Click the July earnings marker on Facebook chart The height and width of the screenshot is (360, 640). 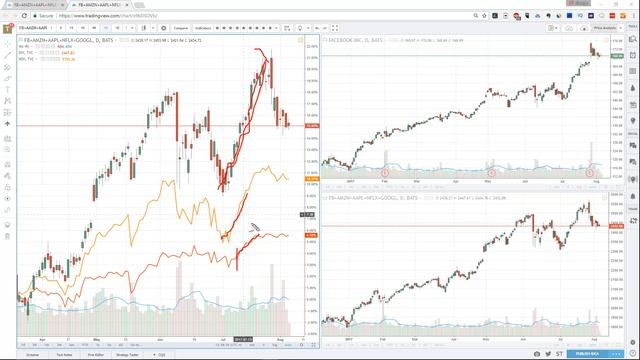click(x=589, y=173)
